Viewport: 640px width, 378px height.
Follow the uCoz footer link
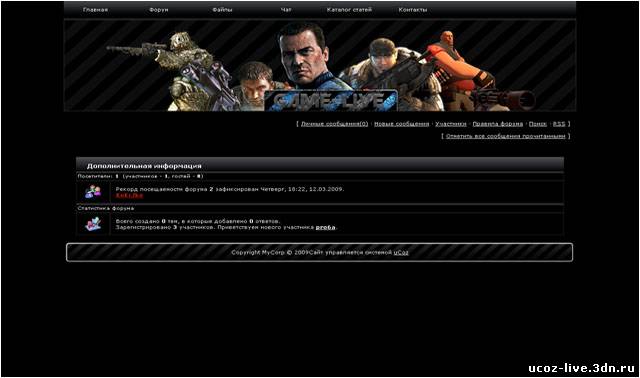point(401,252)
